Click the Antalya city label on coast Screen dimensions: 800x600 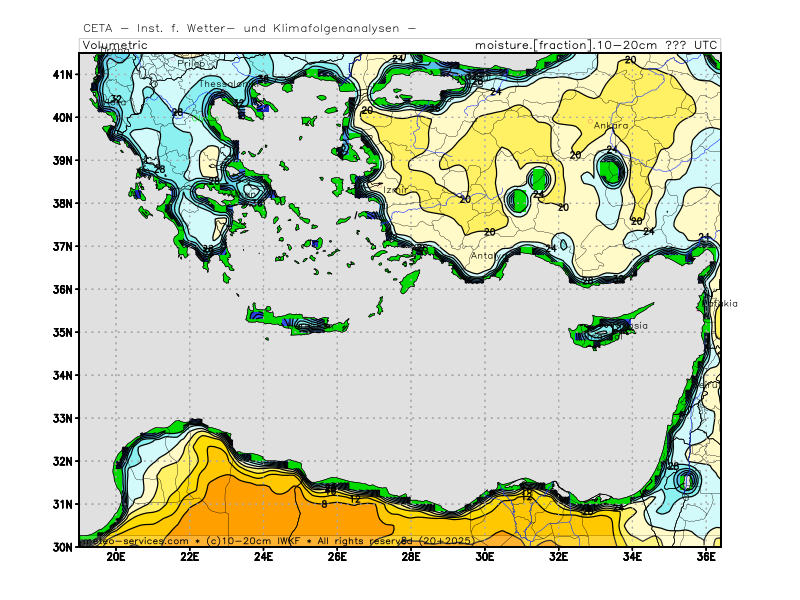coord(484,255)
